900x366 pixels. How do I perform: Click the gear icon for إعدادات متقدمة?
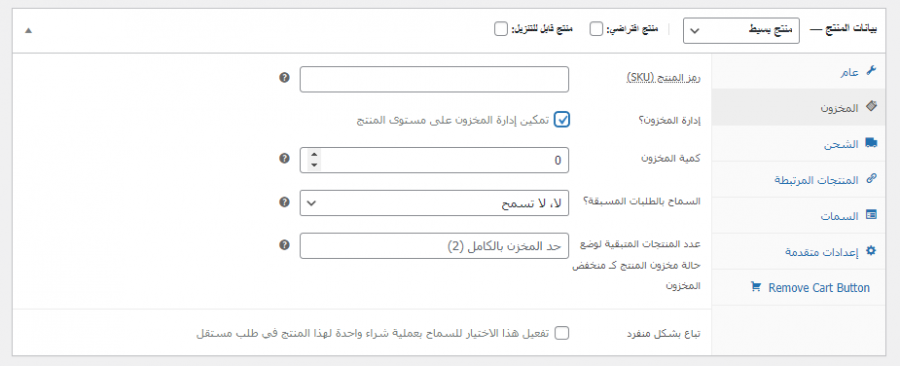(871, 251)
